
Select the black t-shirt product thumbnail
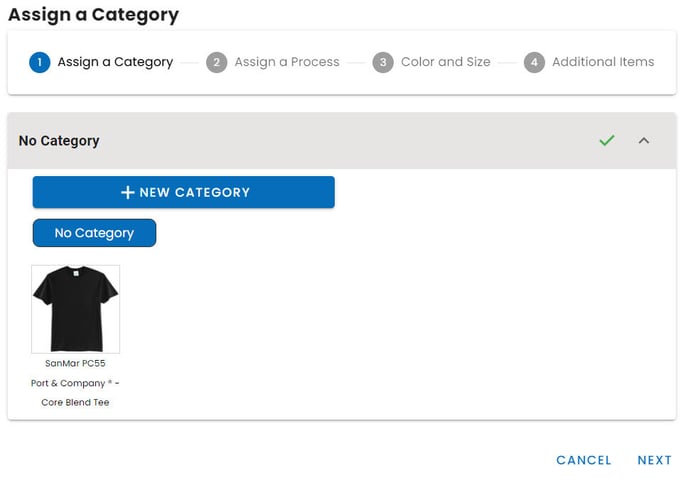[76, 308]
